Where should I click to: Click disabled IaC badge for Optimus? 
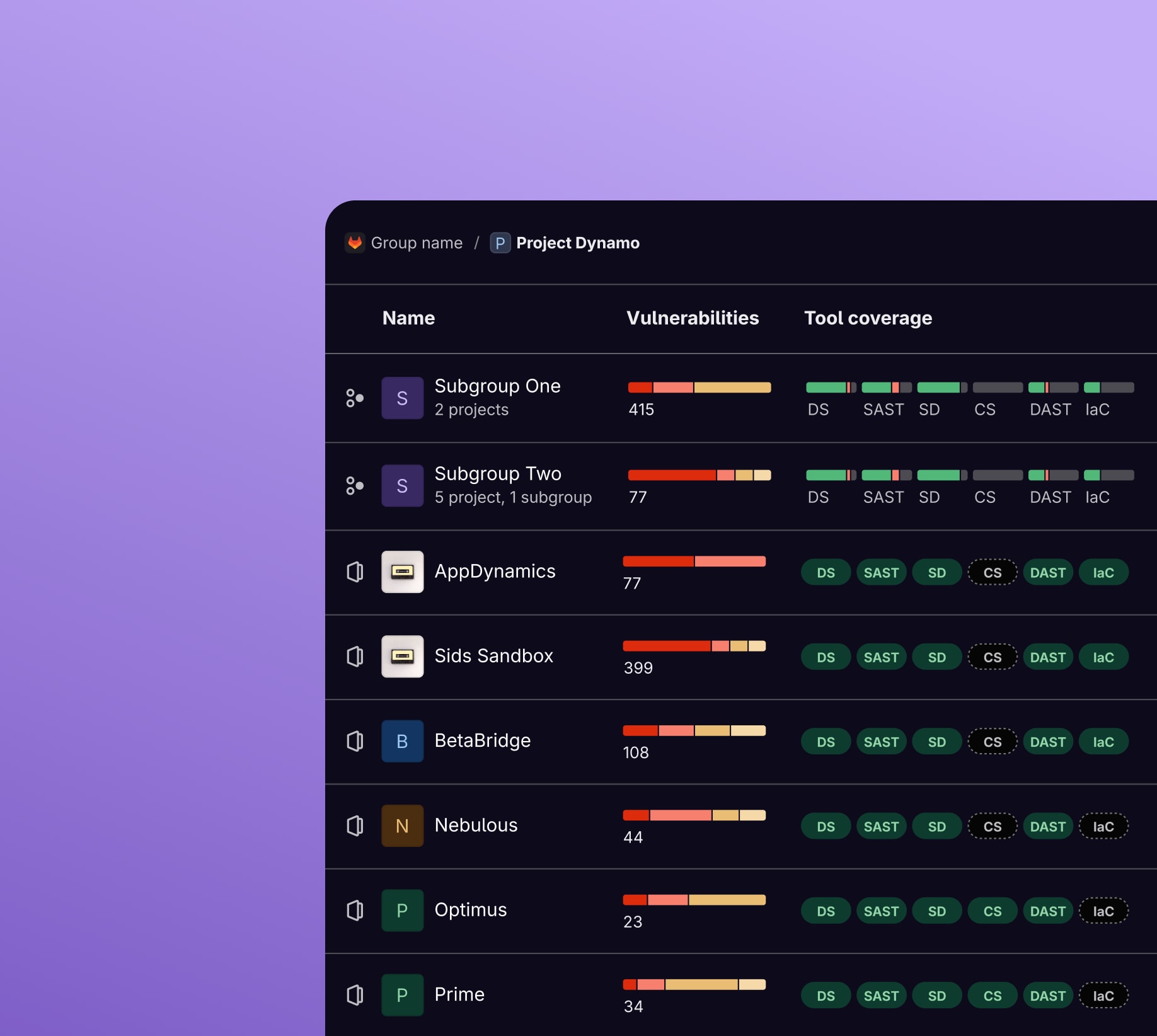point(1103,911)
